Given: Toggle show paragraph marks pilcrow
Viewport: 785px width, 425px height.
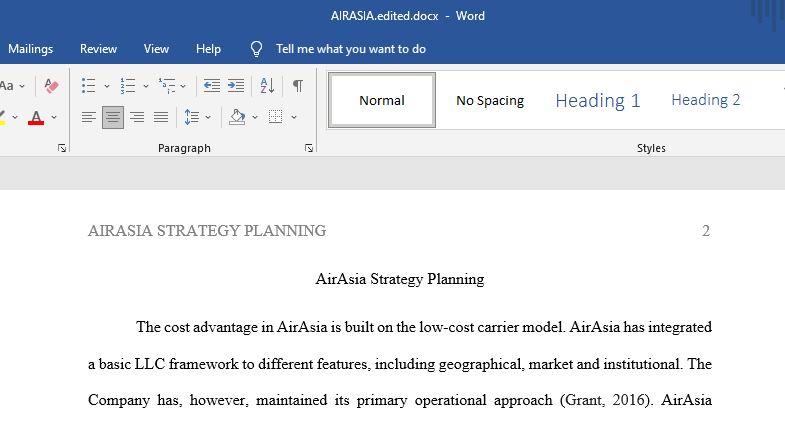Looking at the screenshot, I should click(x=298, y=86).
